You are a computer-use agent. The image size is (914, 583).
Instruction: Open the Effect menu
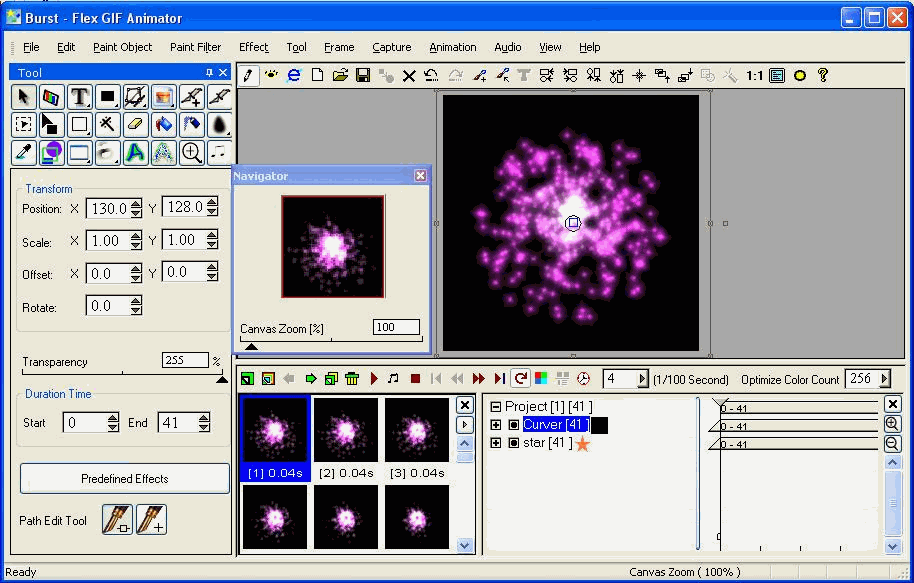(x=254, y=47)
